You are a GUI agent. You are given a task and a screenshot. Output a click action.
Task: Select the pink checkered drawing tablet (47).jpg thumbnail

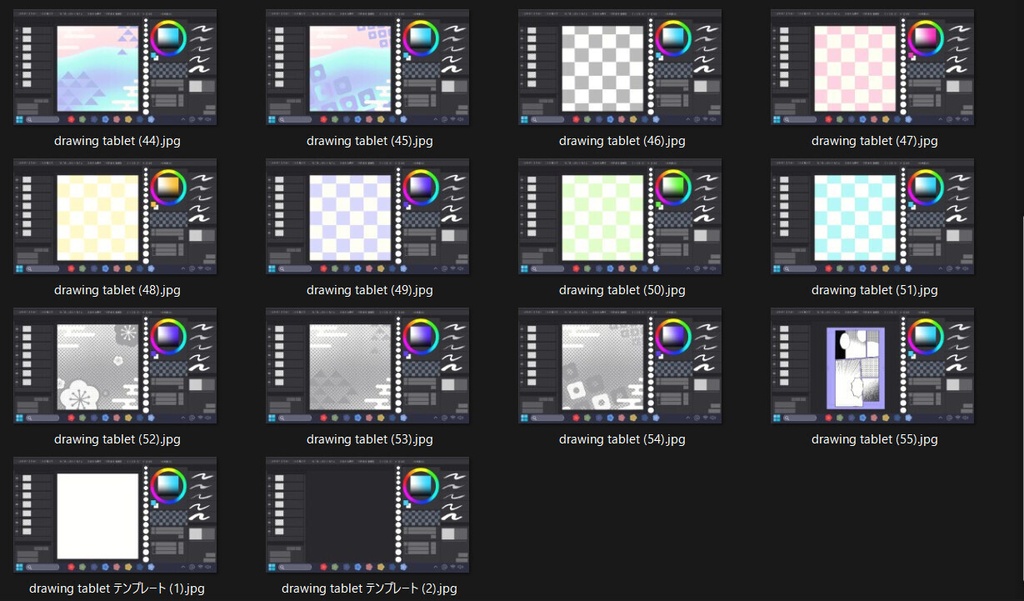pos(872,67)
